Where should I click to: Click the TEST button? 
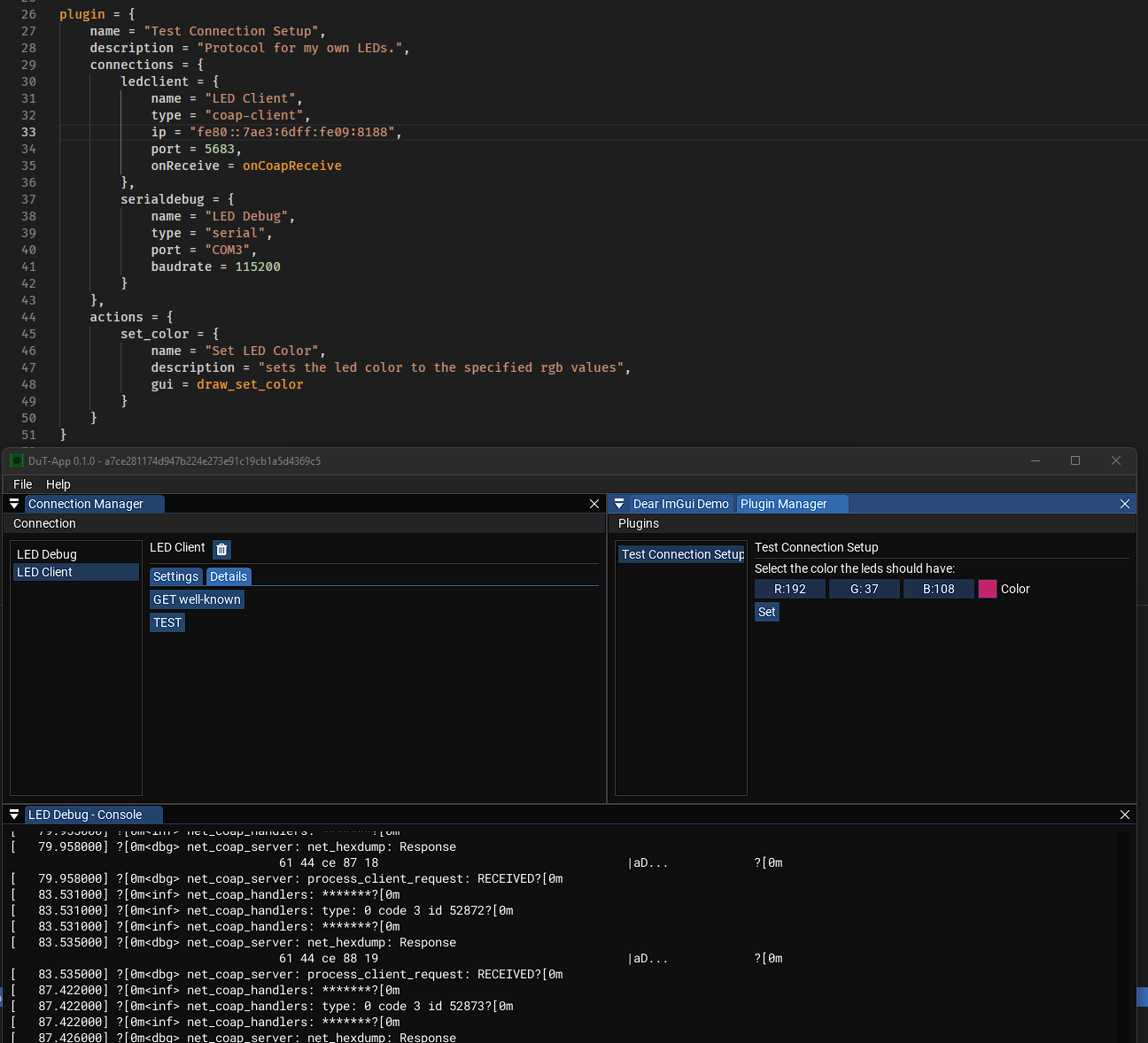[x=167, y=622]
